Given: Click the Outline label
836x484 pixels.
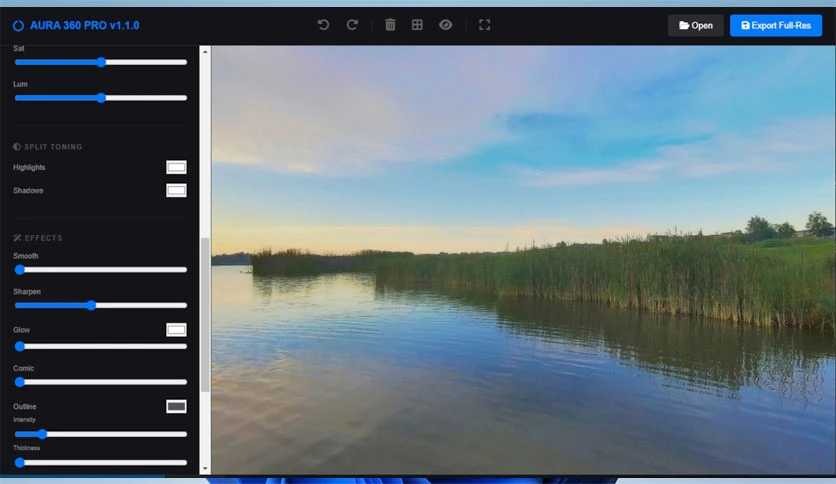Looking at the screenshot, I should point(25,407).
